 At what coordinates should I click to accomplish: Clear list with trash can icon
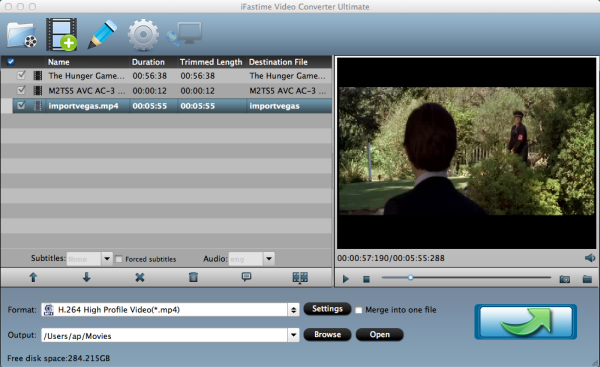tap(193, 277)
